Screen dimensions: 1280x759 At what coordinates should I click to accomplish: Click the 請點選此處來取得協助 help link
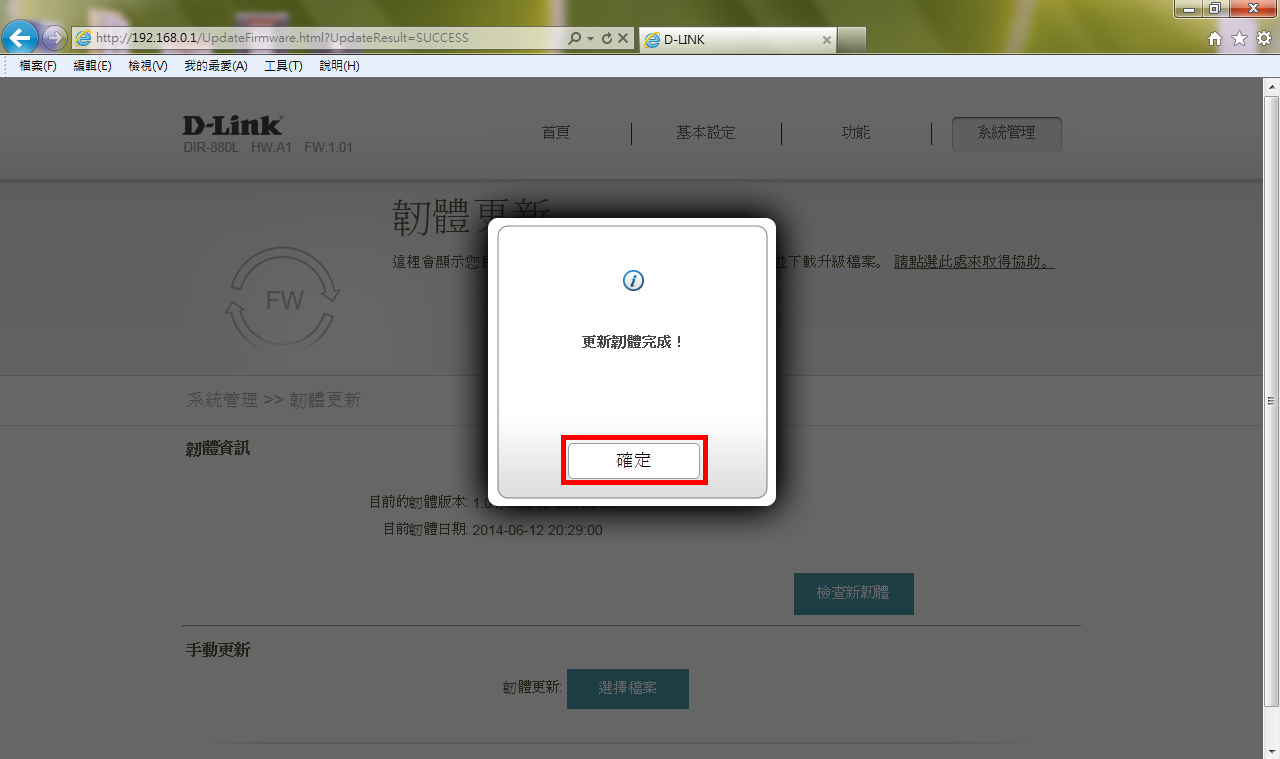click(x=973, y=262)
